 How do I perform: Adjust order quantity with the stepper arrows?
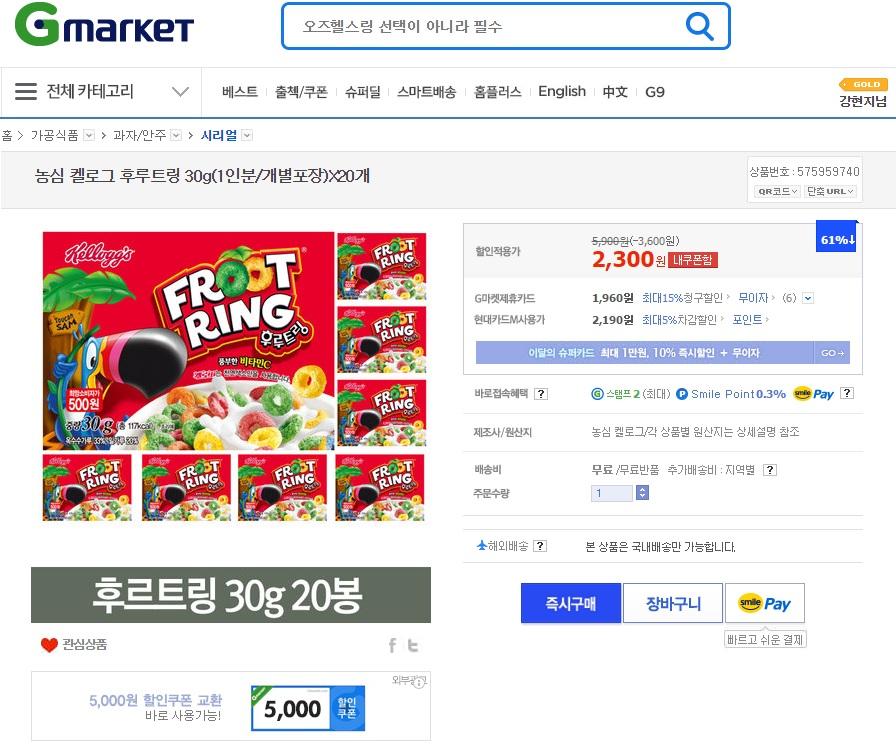click(x=642, y=493)
